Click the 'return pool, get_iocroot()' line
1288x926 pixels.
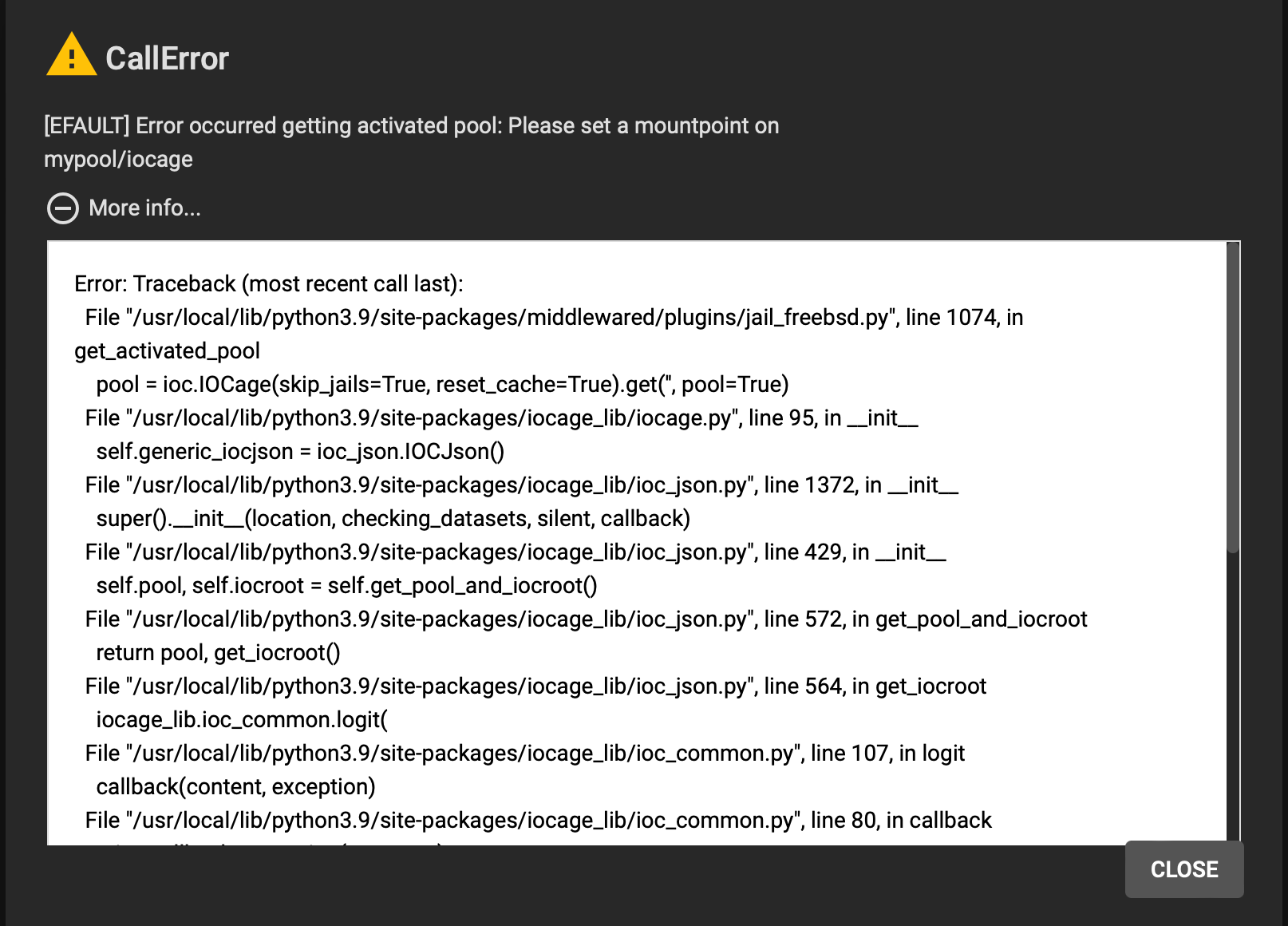(218, 653)
